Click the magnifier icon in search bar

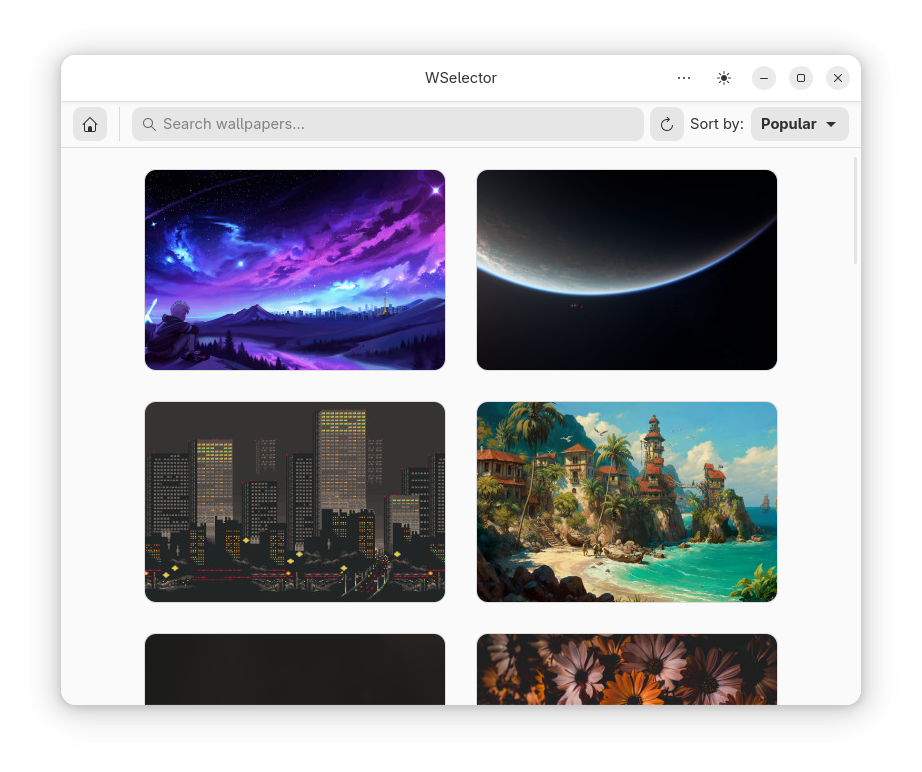click(149, 124)
